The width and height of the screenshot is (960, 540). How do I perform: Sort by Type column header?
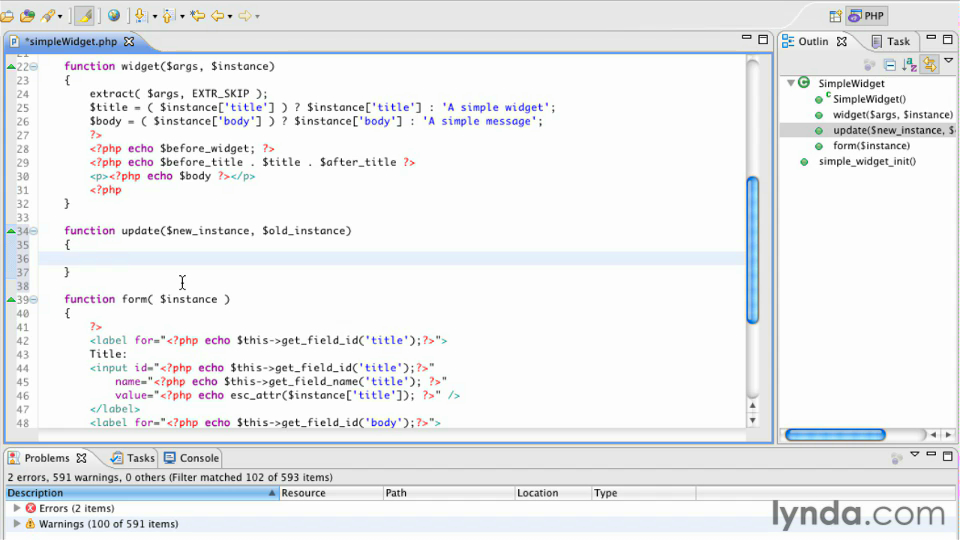click(643, 493)
